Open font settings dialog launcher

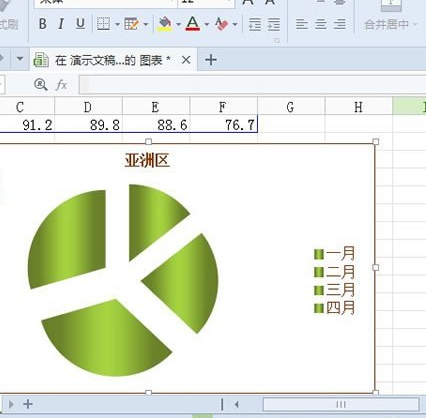[x=277, y=41]
